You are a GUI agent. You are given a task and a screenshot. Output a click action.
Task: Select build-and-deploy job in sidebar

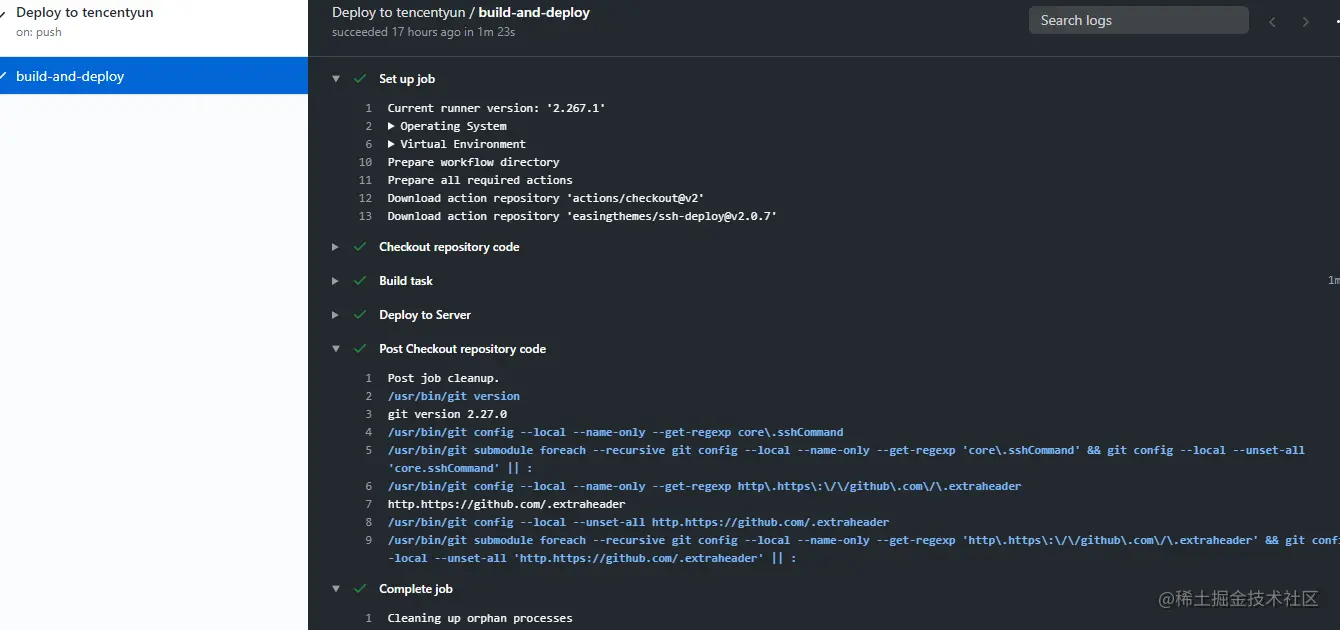70,76
